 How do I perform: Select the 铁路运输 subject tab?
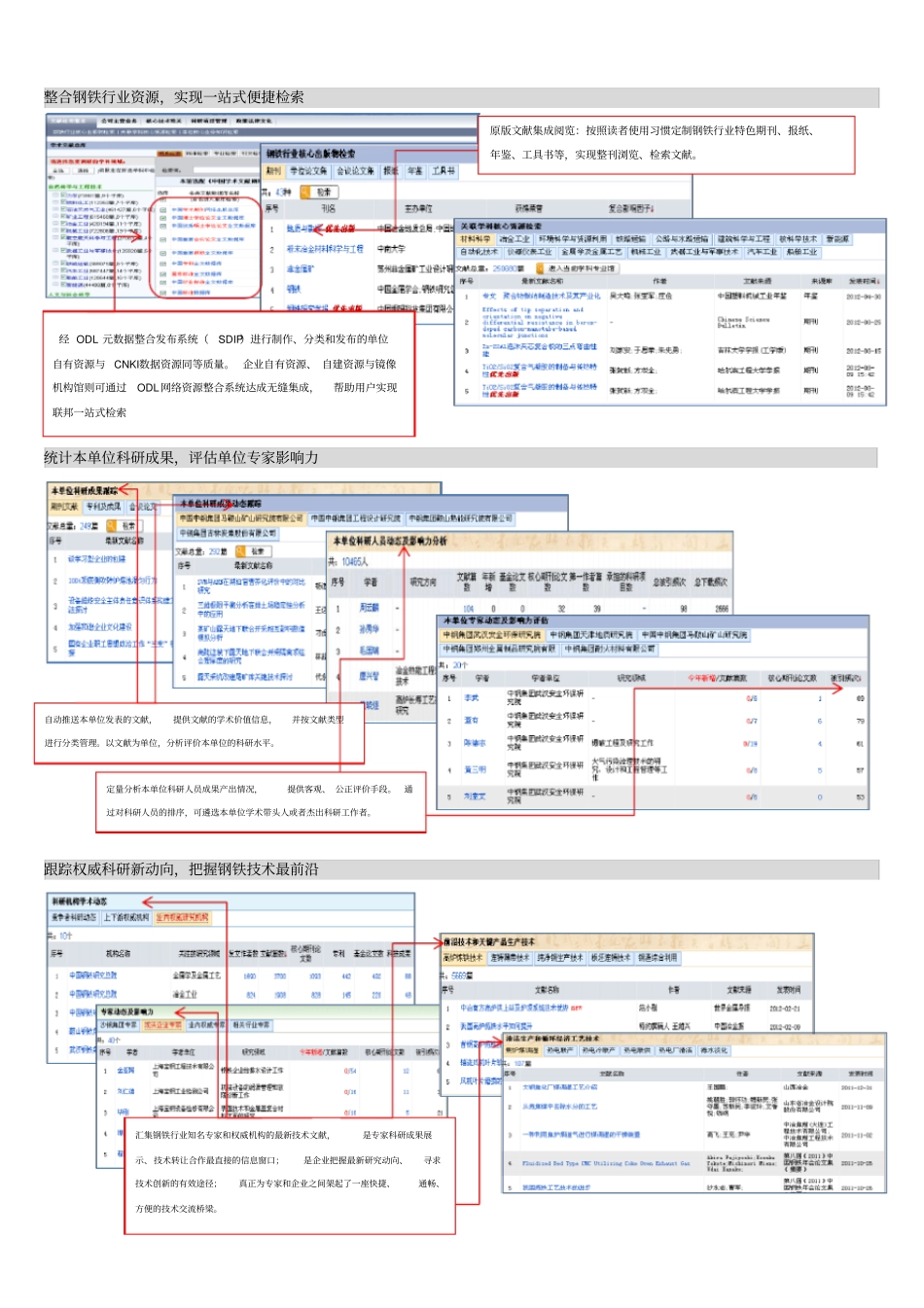click(629, 239)
